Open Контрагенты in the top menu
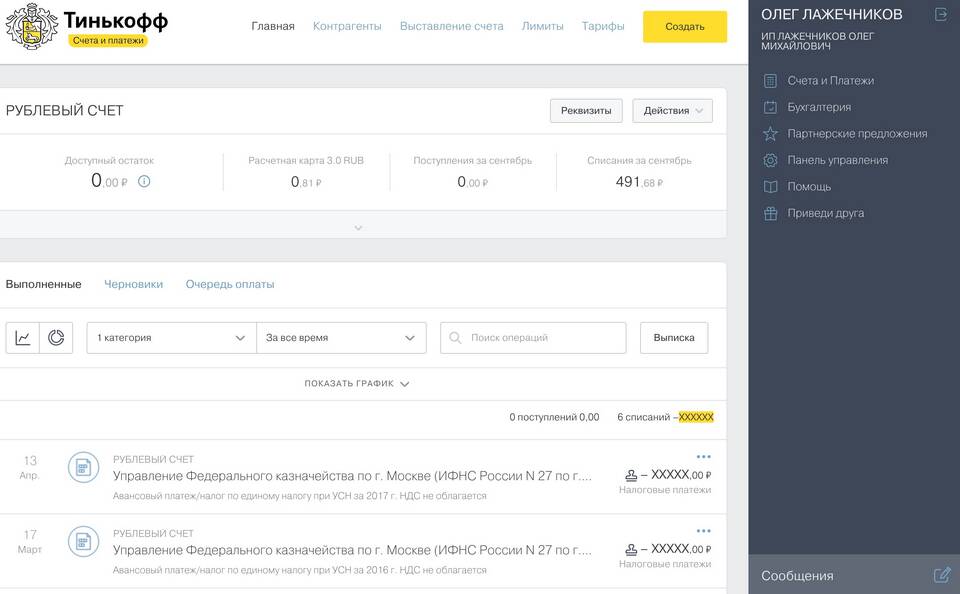Screen dimensions: 960x594 click(347, 26)
